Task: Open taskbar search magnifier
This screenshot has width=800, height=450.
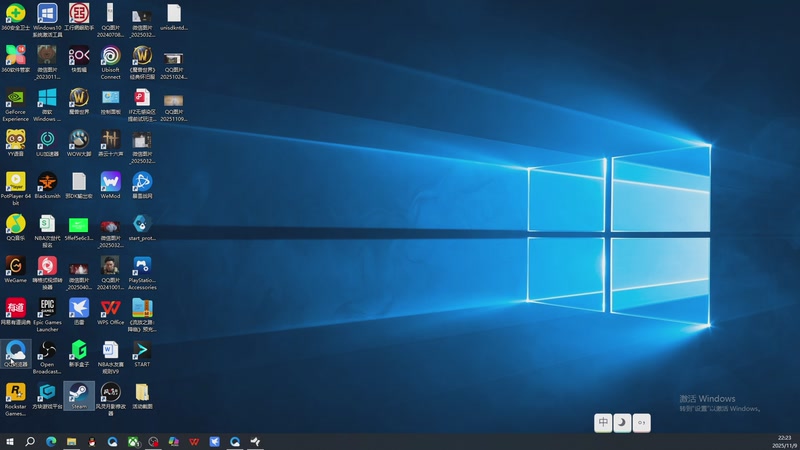Action: point(30,441)
